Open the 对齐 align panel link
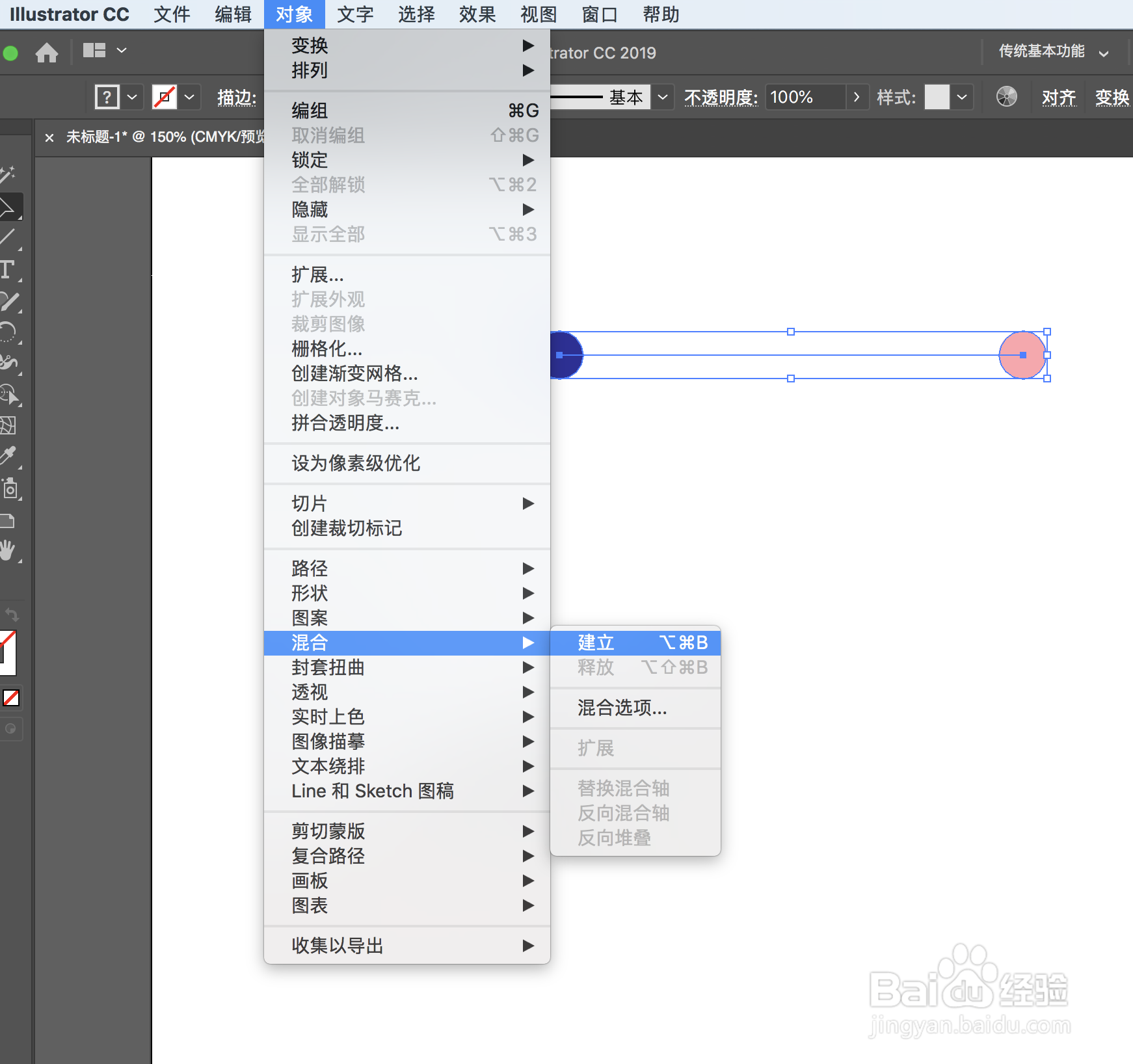This screenshot has height=1064, width=1133. 1059,98
